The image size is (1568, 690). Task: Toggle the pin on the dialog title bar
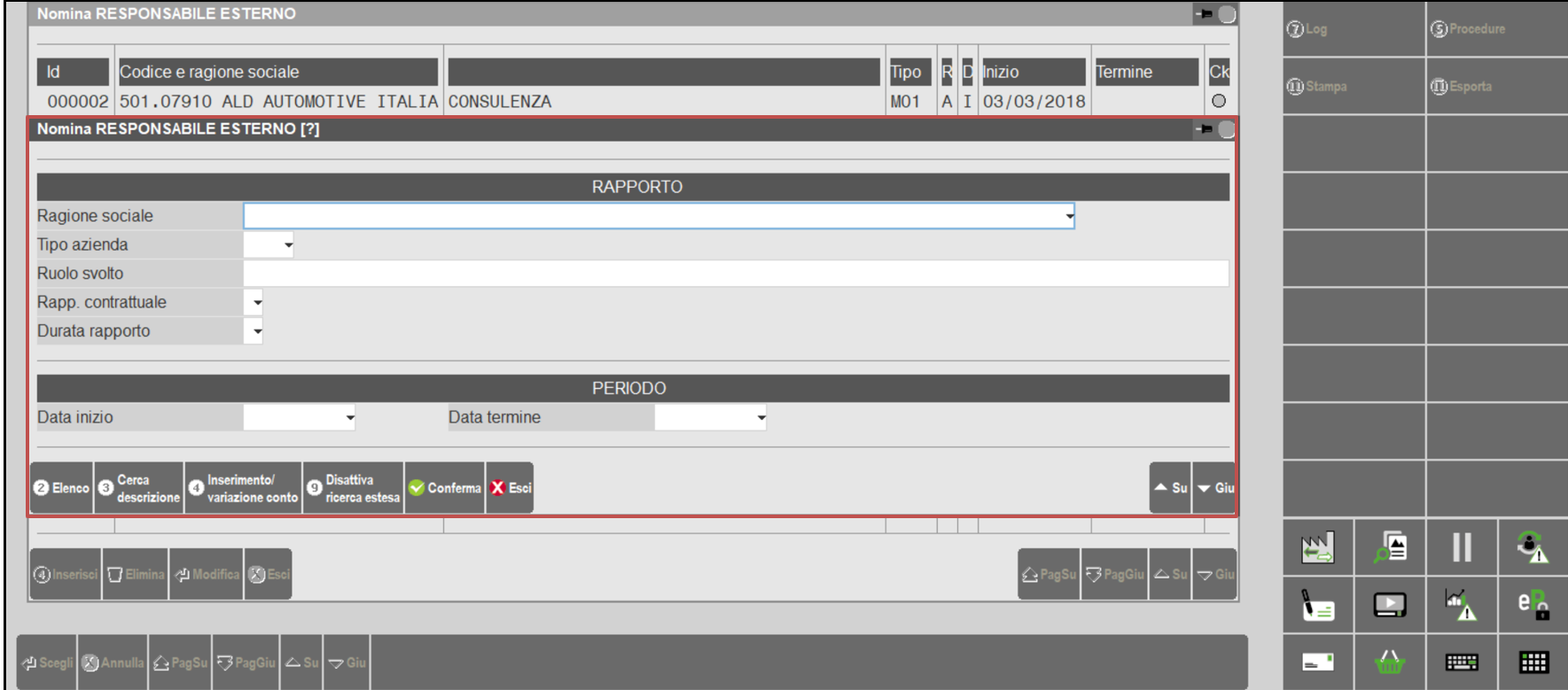pyautogui.click(x=1204, y=129)
